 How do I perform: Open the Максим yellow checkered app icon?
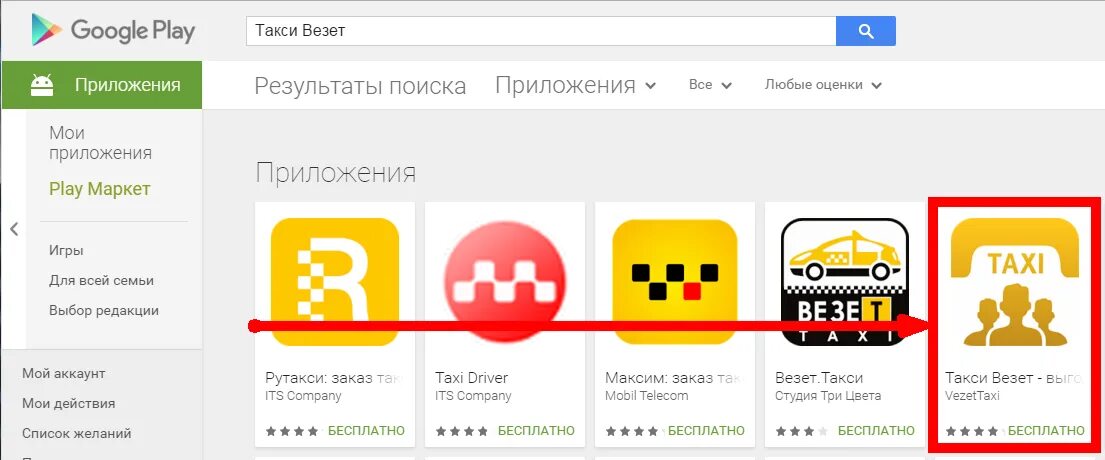(674, 282)
